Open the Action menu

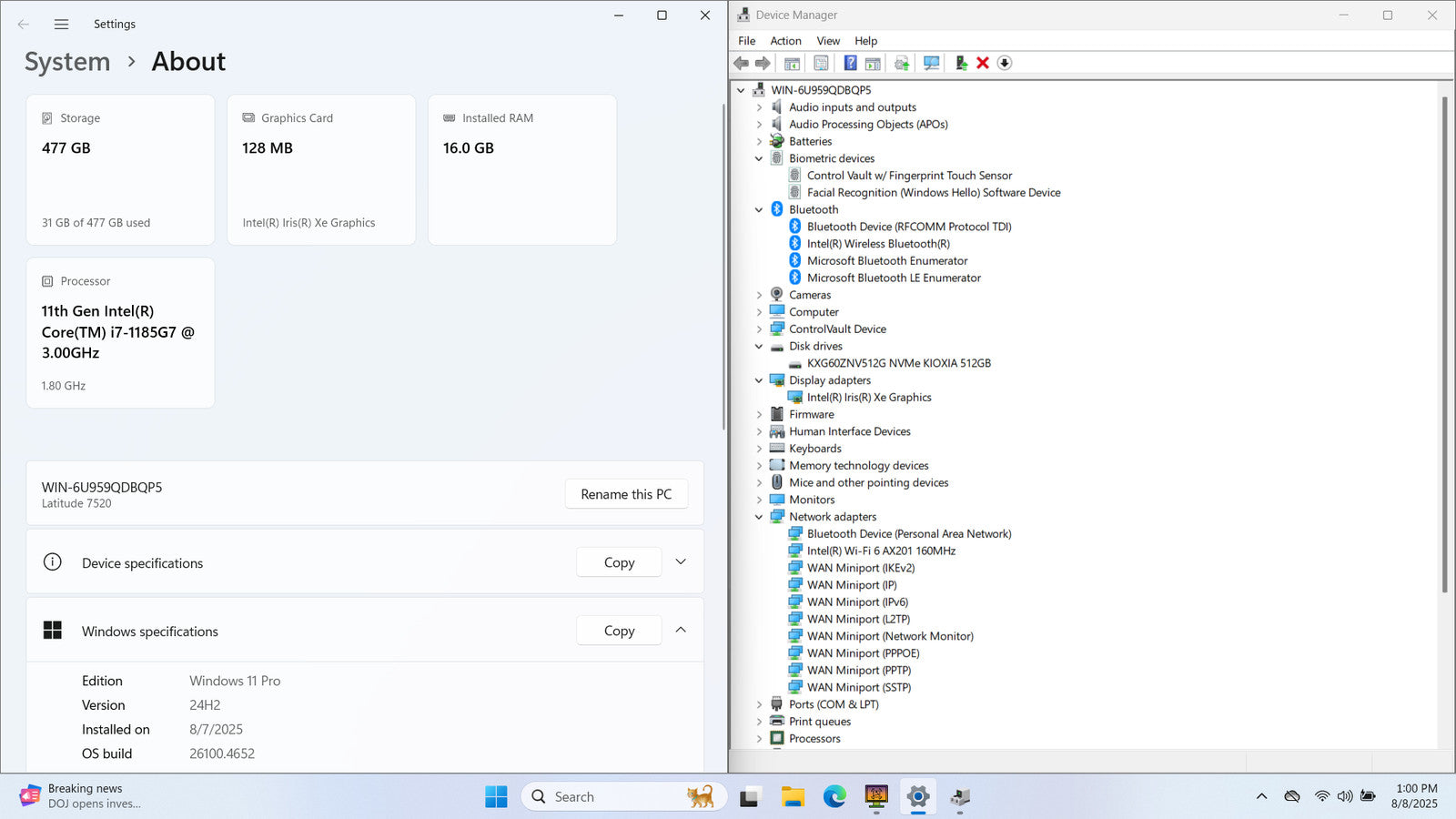(x=785, y=41)
